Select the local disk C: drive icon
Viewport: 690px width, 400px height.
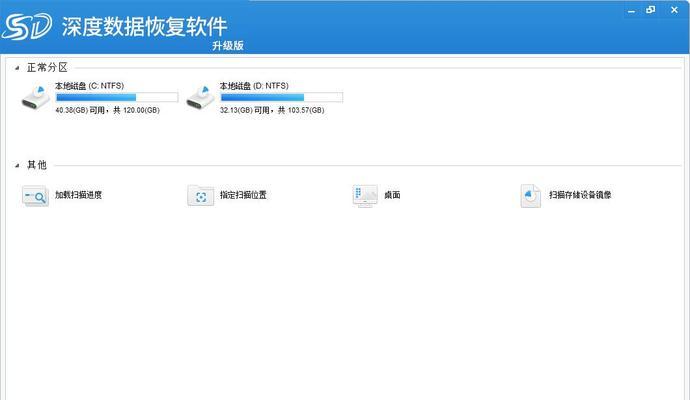click(36, 97)
